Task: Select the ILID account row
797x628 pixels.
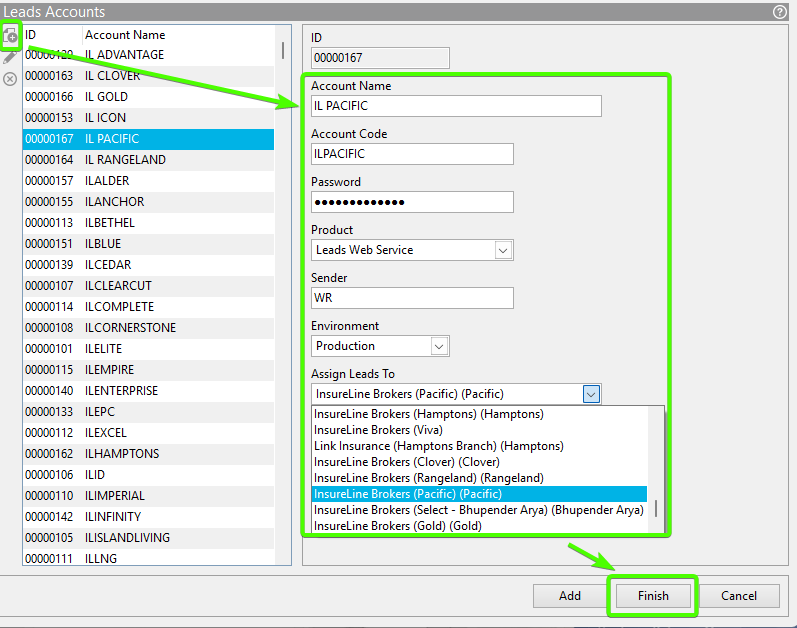Action: tap(148, 475)
